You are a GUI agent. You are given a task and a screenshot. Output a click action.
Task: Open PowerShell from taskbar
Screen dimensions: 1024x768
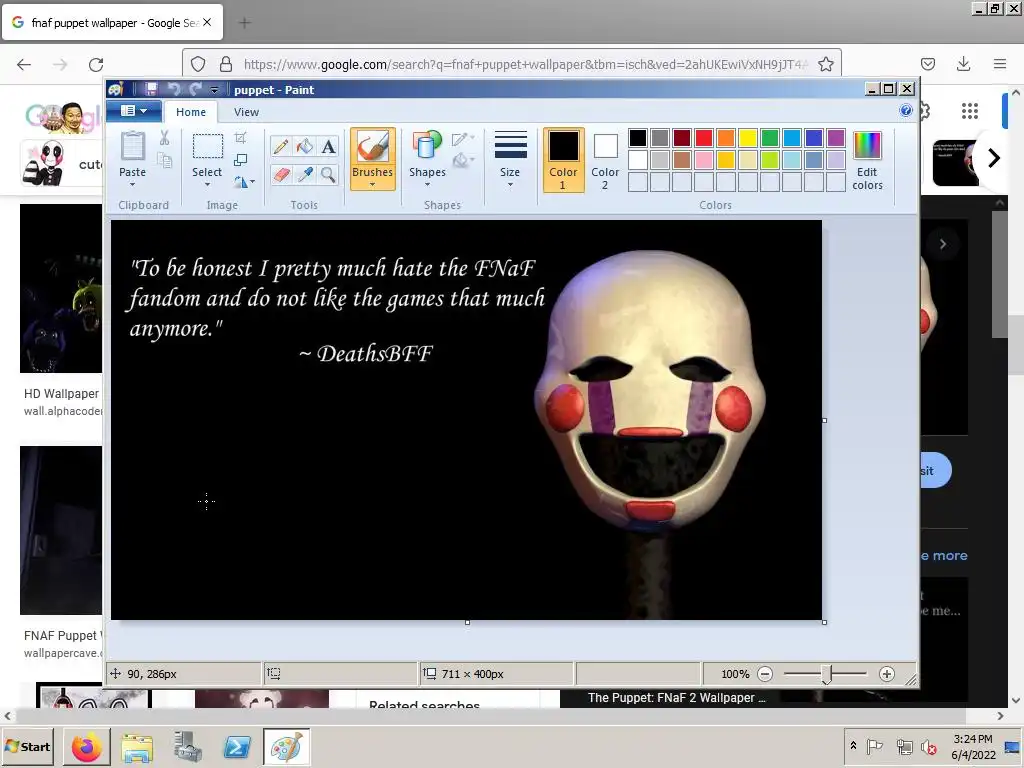pos(236,746)
